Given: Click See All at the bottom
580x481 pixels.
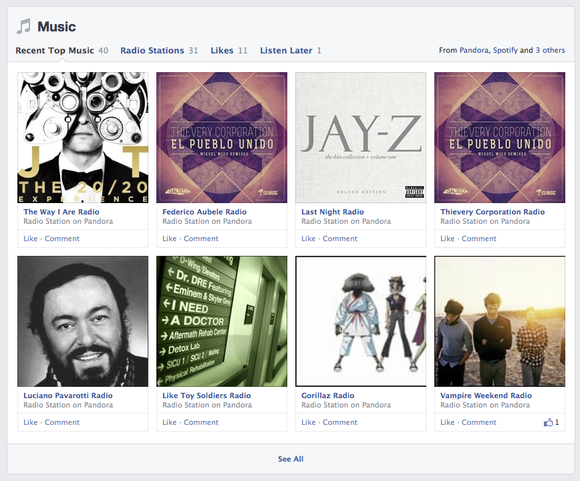Looking at the screenshot, I should click(x=291, y=459).
